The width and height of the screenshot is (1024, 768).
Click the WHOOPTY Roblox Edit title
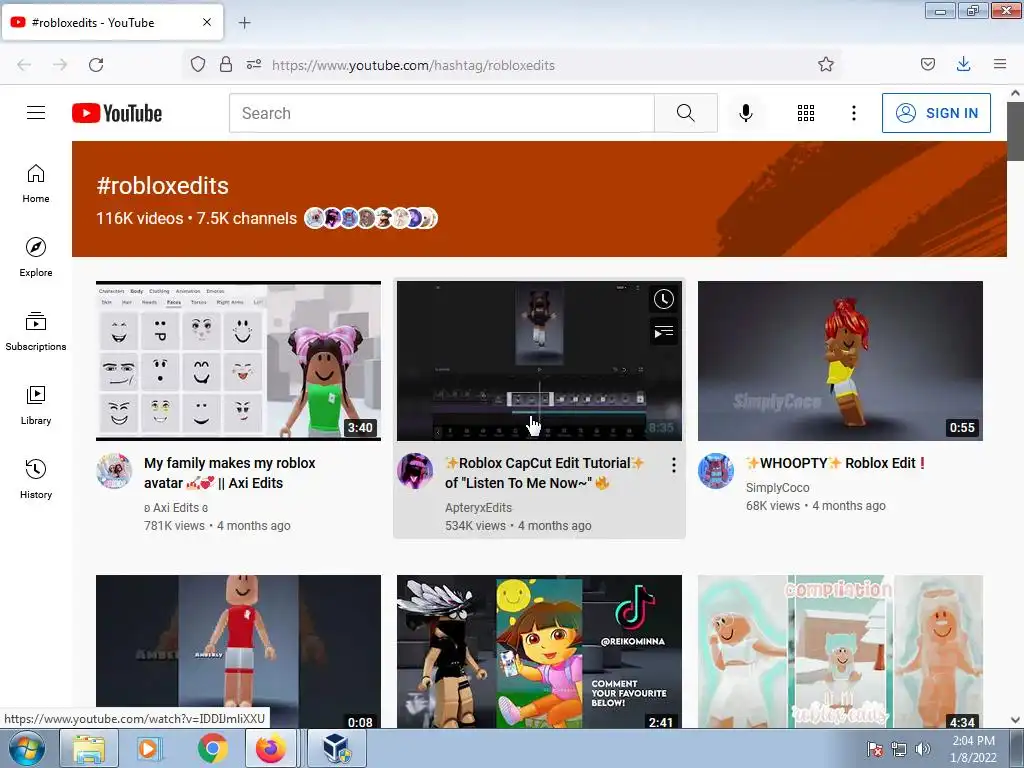[836, 463]
